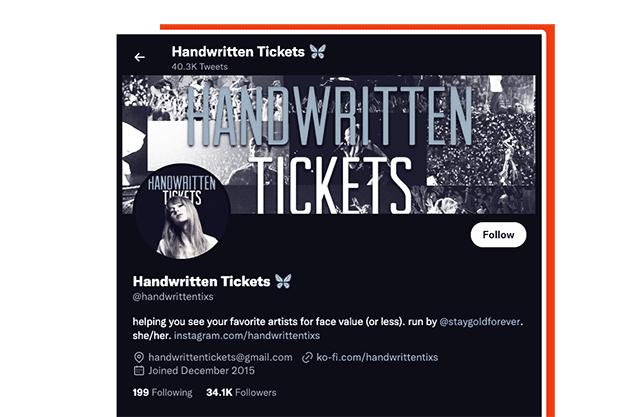Open the ko-fi.com/handwrittentixs link
The image size is (640, 417).
click(377, 357)
